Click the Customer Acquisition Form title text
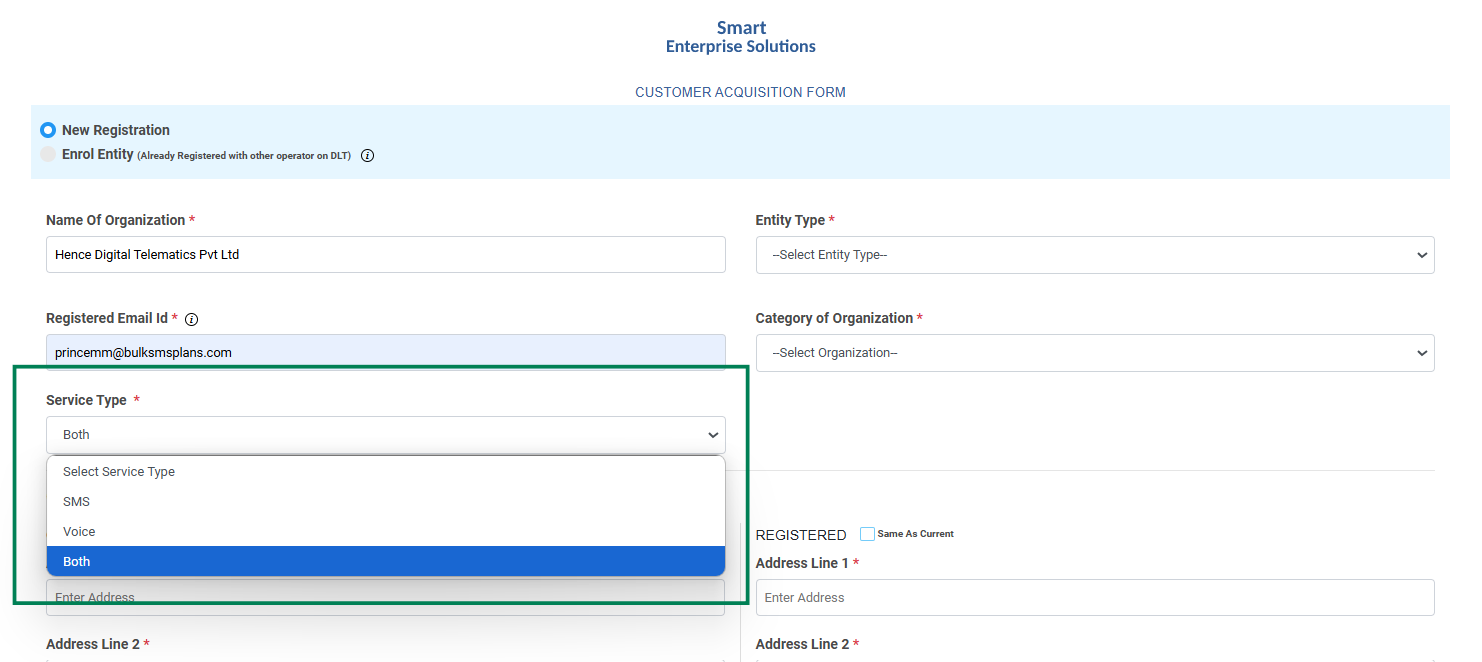1482x662 pixels. pos(741,92)
